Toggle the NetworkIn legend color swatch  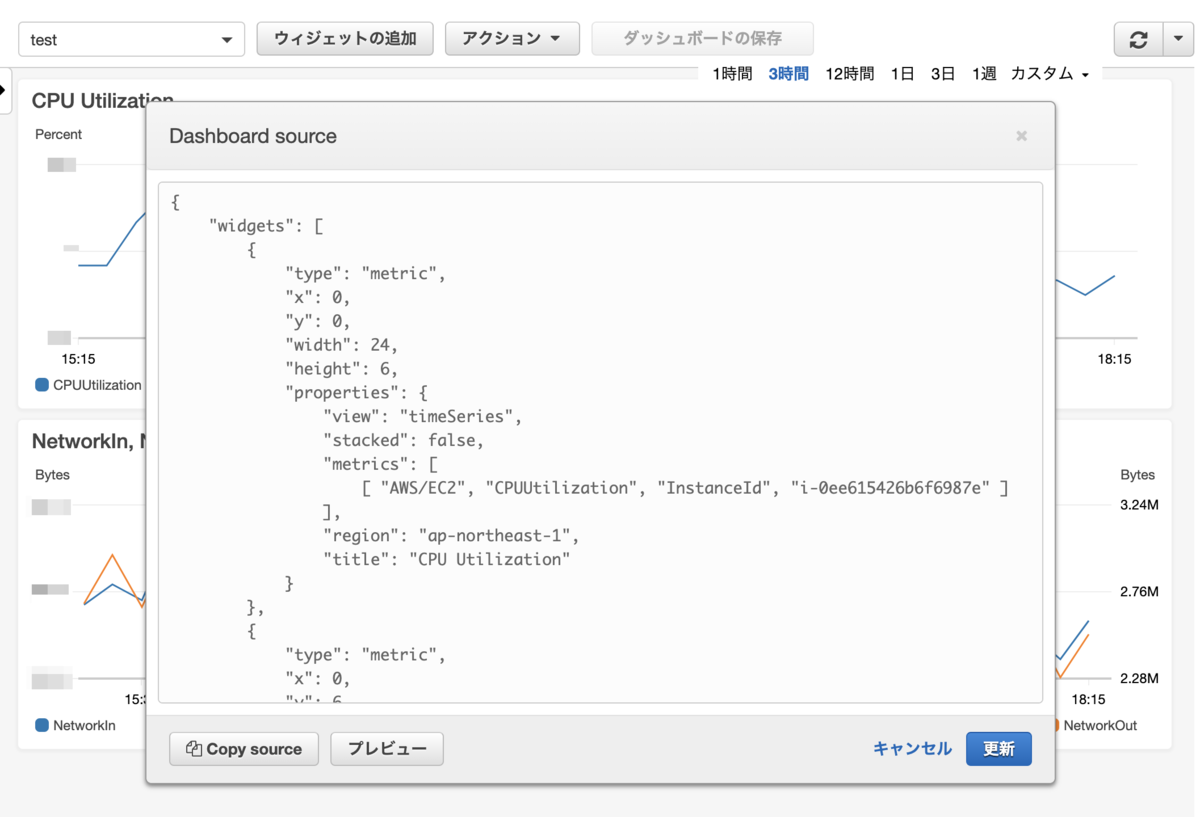(42, 725)
